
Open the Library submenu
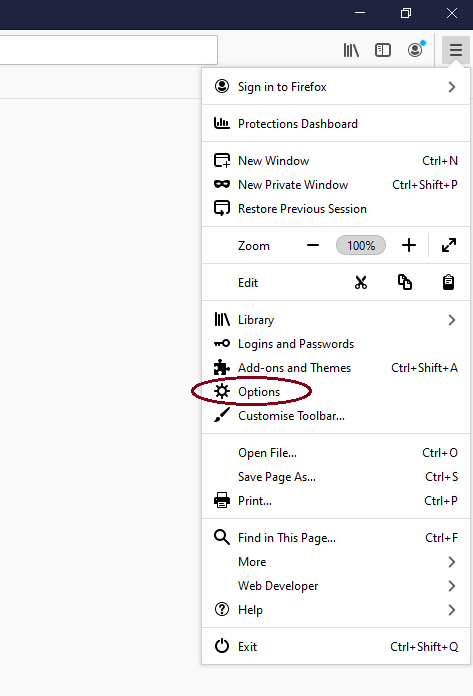click(336, 320)
